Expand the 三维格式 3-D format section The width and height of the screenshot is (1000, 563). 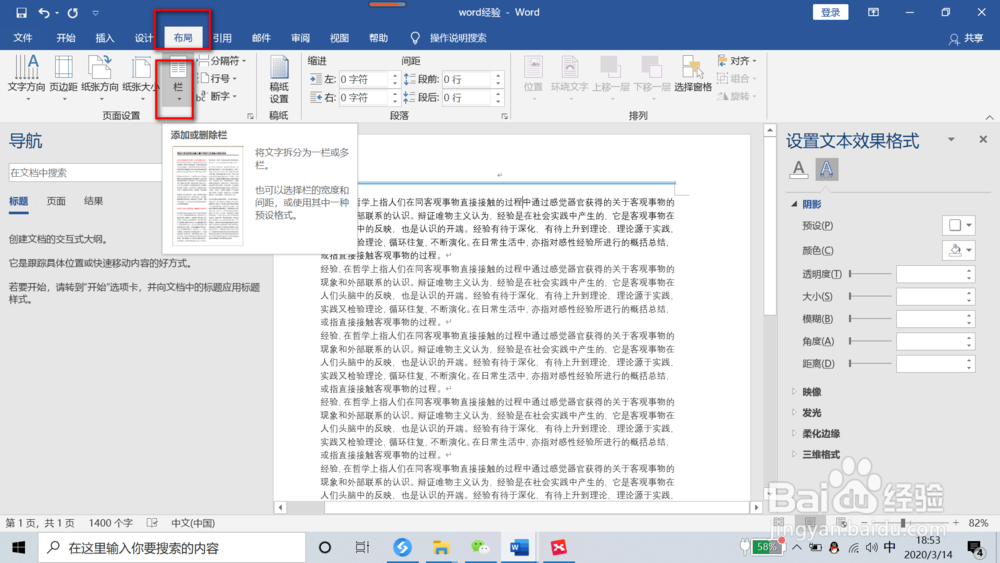coord(794,454)
